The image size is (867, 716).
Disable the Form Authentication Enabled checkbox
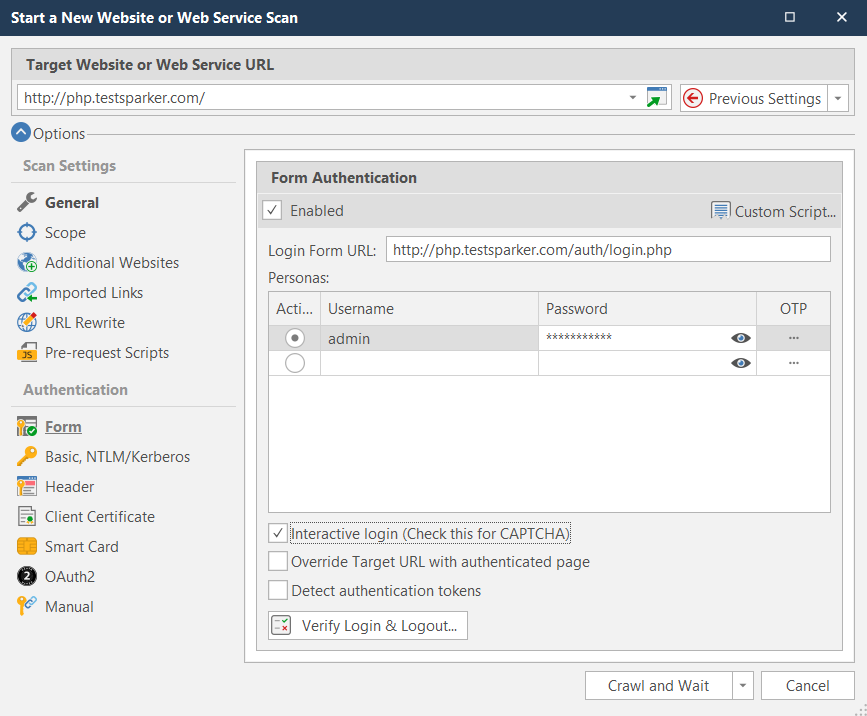pos(272,210)
